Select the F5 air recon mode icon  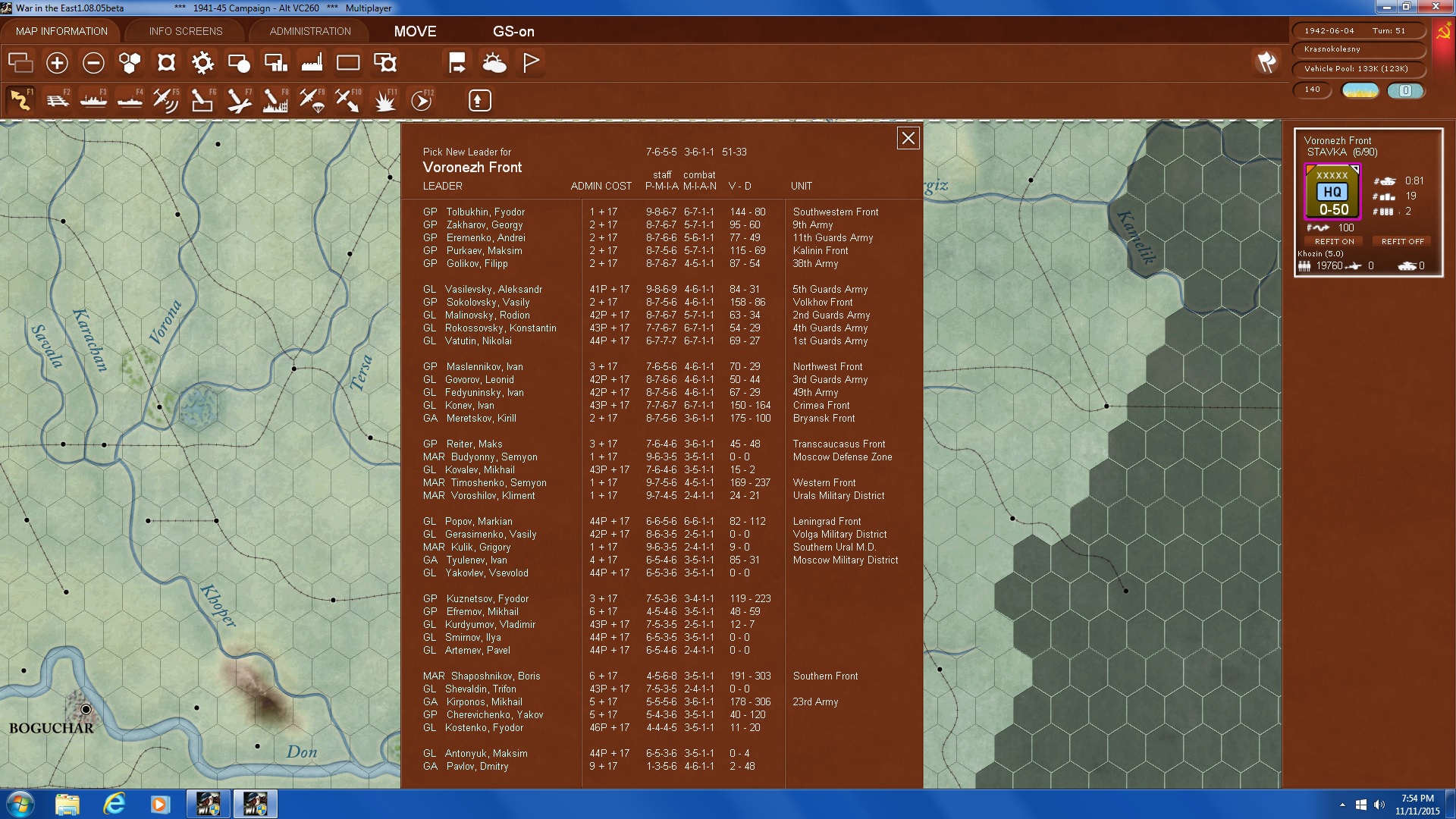(x=166, y=100)
